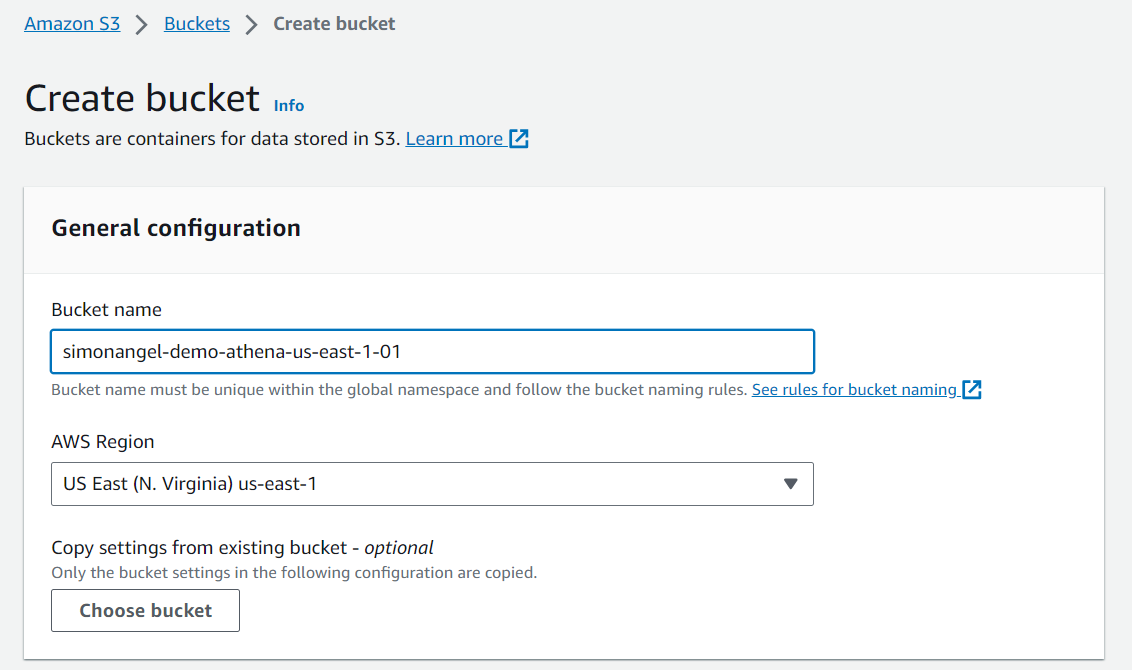Go back to the Buckets breadcrumb link
The height and width of the screenshot is (670, 1132).
coord(196,24)
